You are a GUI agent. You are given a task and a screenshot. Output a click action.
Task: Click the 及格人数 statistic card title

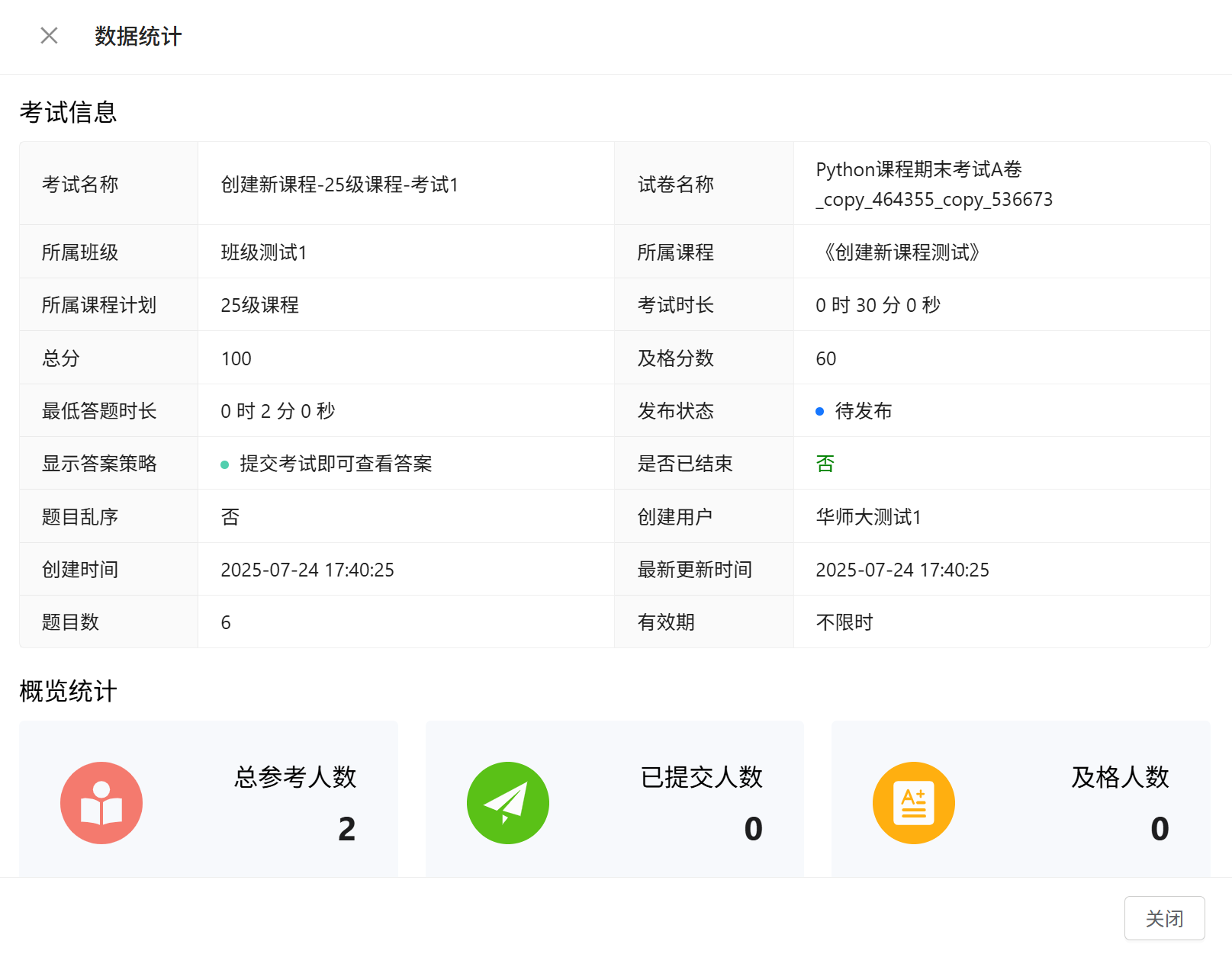pyautogui.click(x=1119, y=777)
